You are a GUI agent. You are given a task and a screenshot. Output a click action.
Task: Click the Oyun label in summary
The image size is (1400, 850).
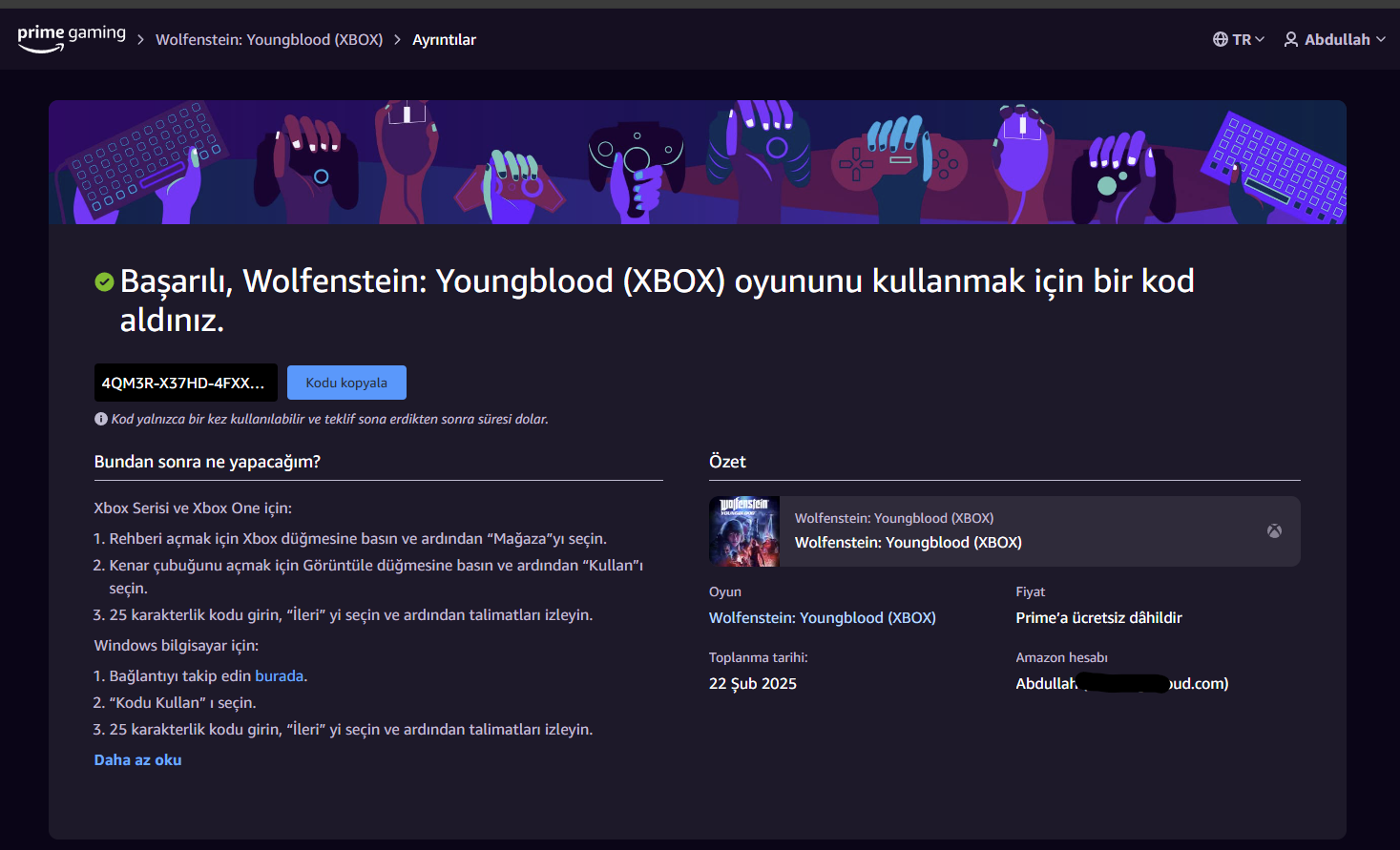tap(725, 591)
